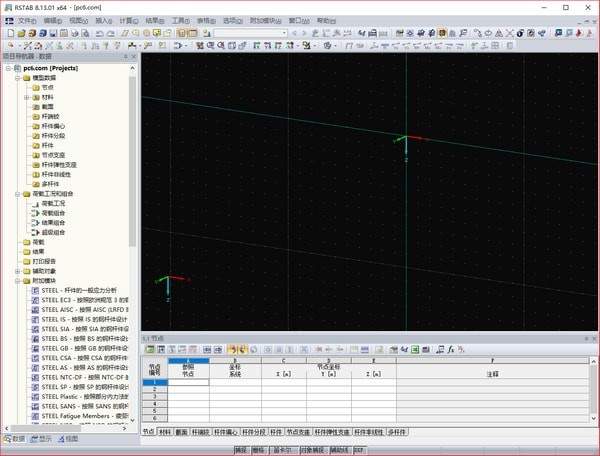The image size is (600, 456).
Task: Switch to the 材料 table tab
Action: (x=164, y=432)
